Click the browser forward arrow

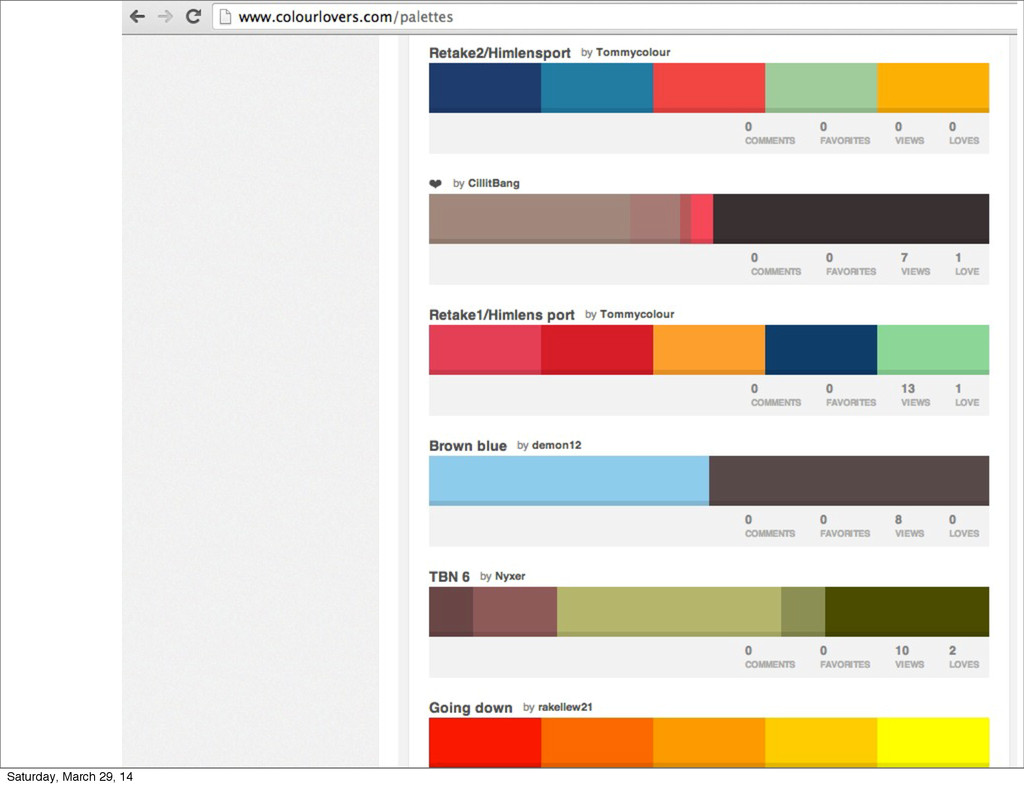(x=165, y=16)
